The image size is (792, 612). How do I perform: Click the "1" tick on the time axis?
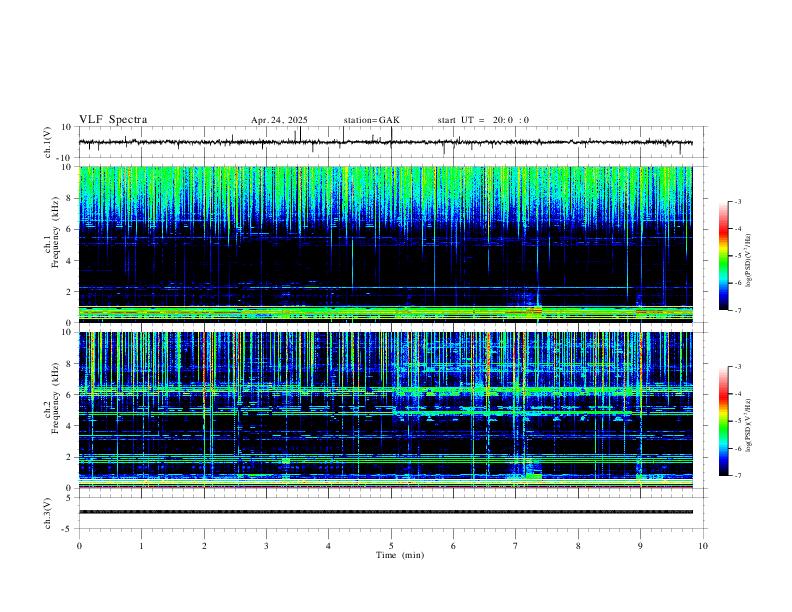[141, 546]
